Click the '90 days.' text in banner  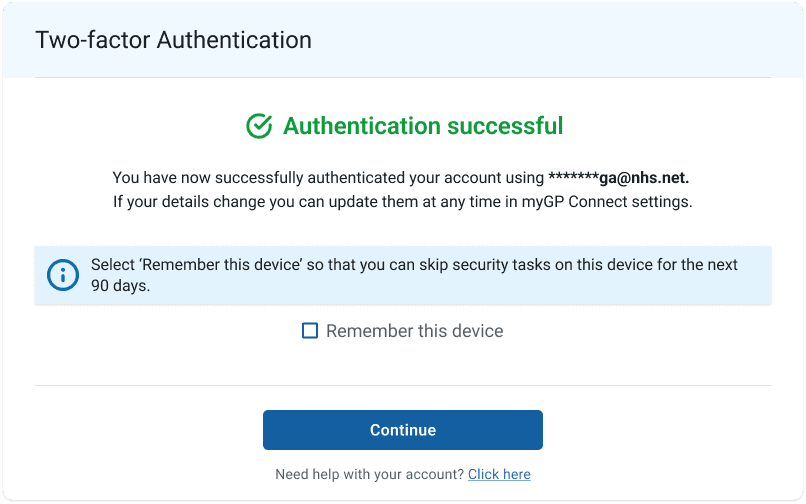pyautogui.click(x=121, y=285)
